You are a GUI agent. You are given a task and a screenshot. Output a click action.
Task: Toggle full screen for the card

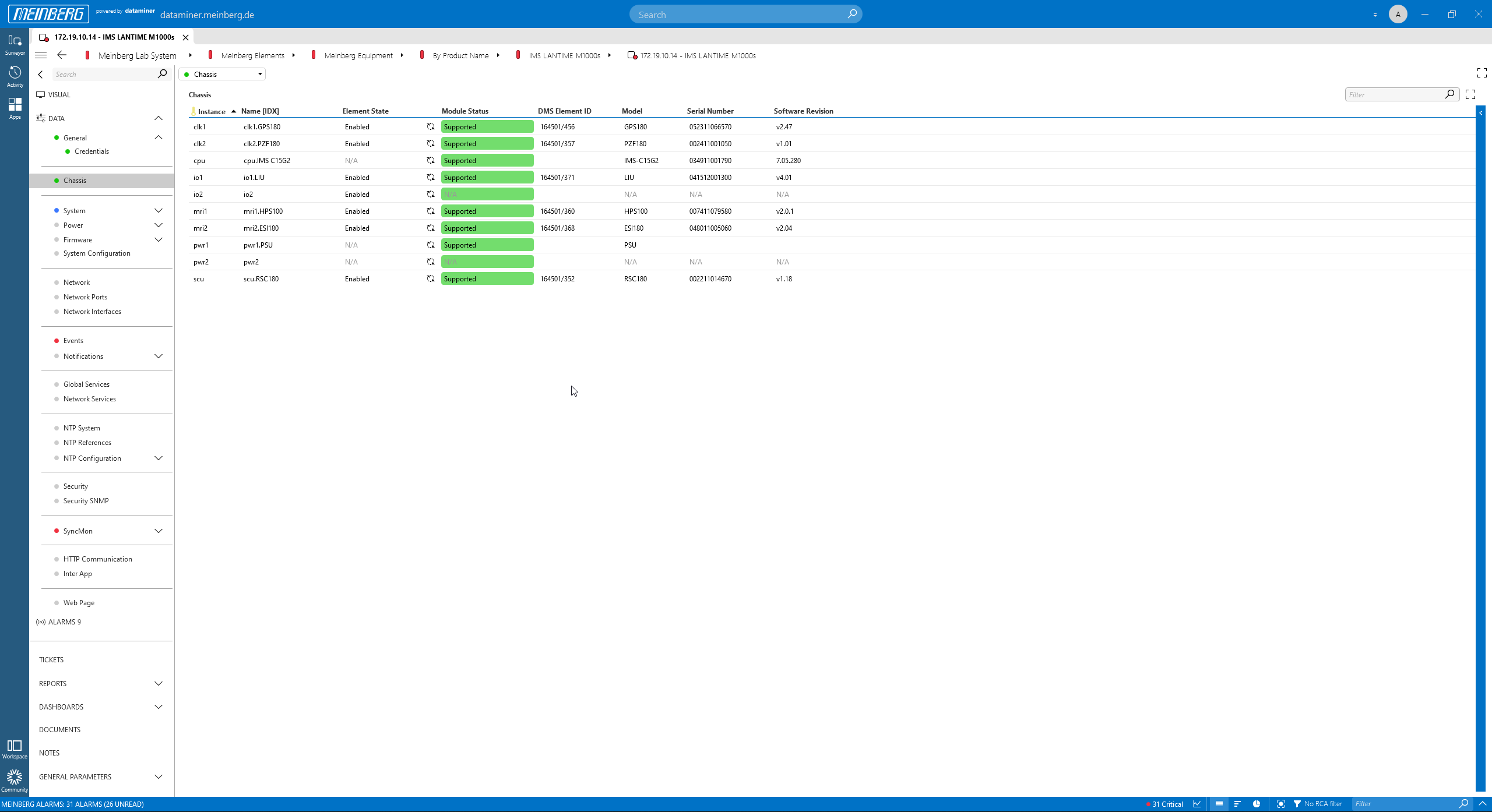click(x=1482, y=73)
